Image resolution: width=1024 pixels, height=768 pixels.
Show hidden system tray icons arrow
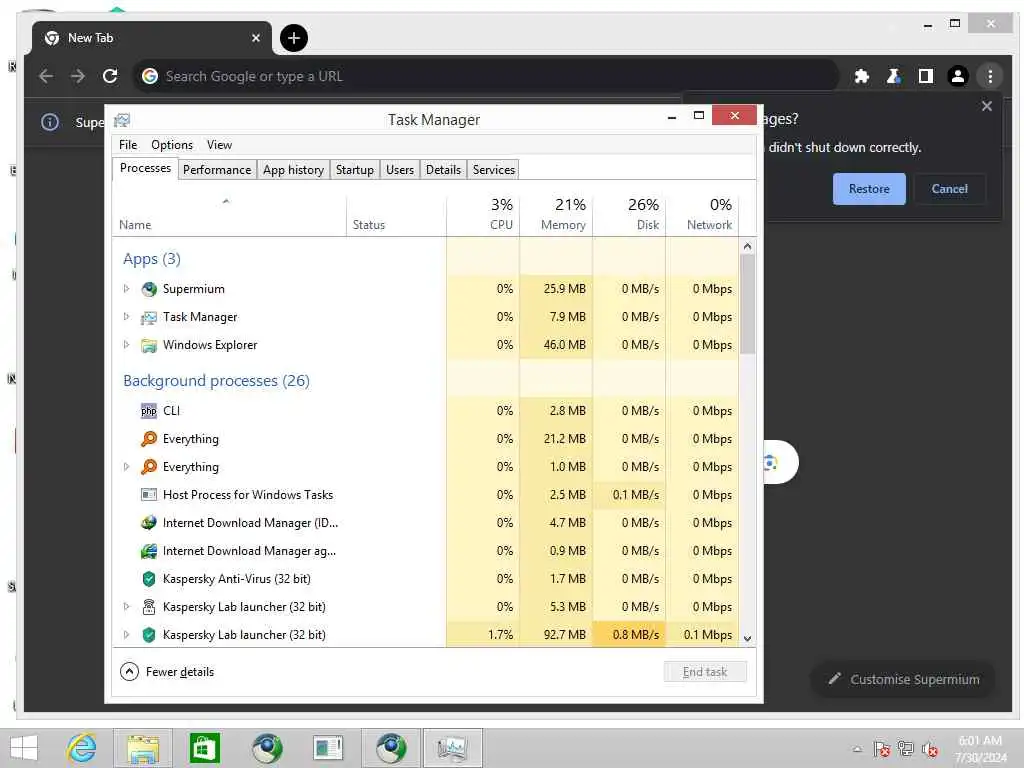(x=857, y=749)
